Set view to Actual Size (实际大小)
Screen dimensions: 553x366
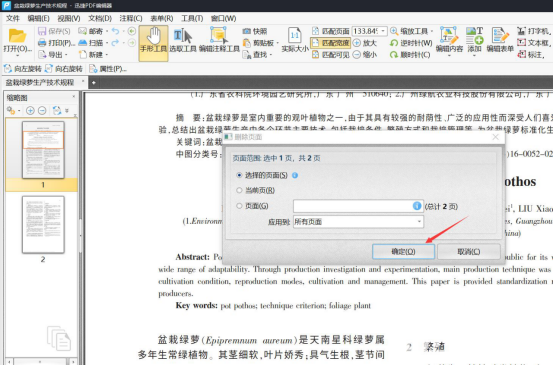295,40
